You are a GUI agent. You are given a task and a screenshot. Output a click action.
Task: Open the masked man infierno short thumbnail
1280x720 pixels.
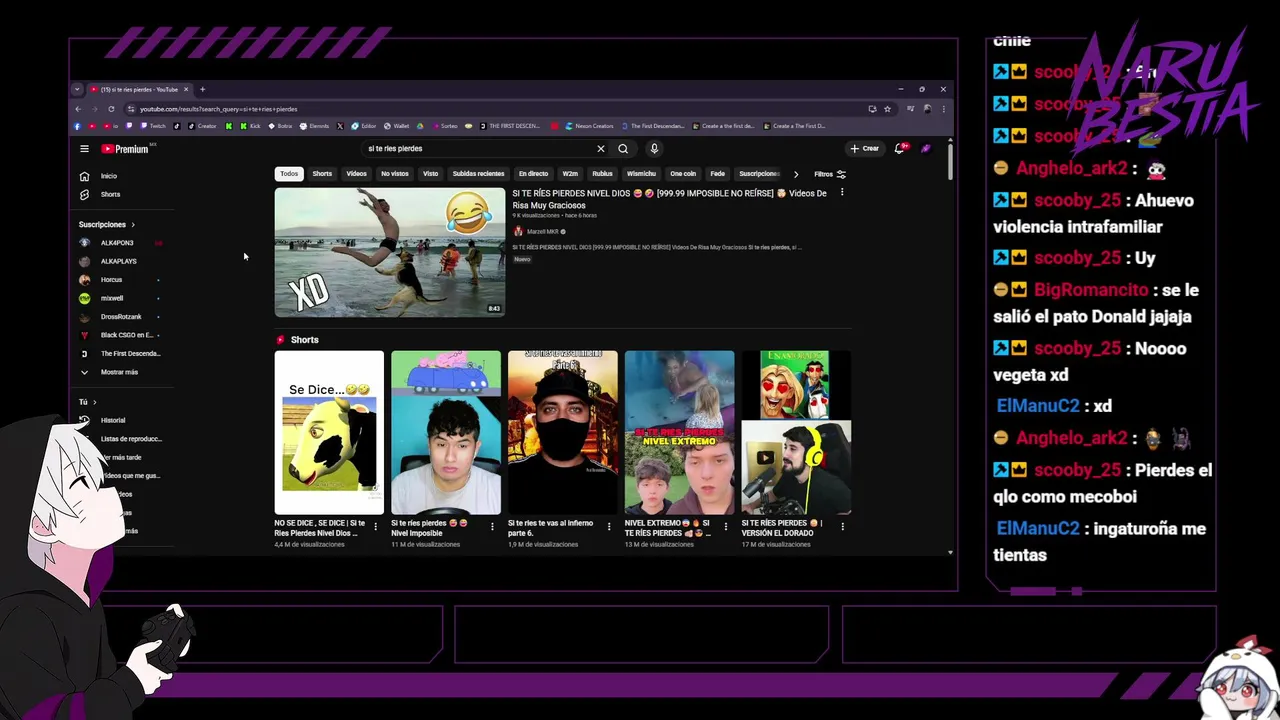(563, 432)
